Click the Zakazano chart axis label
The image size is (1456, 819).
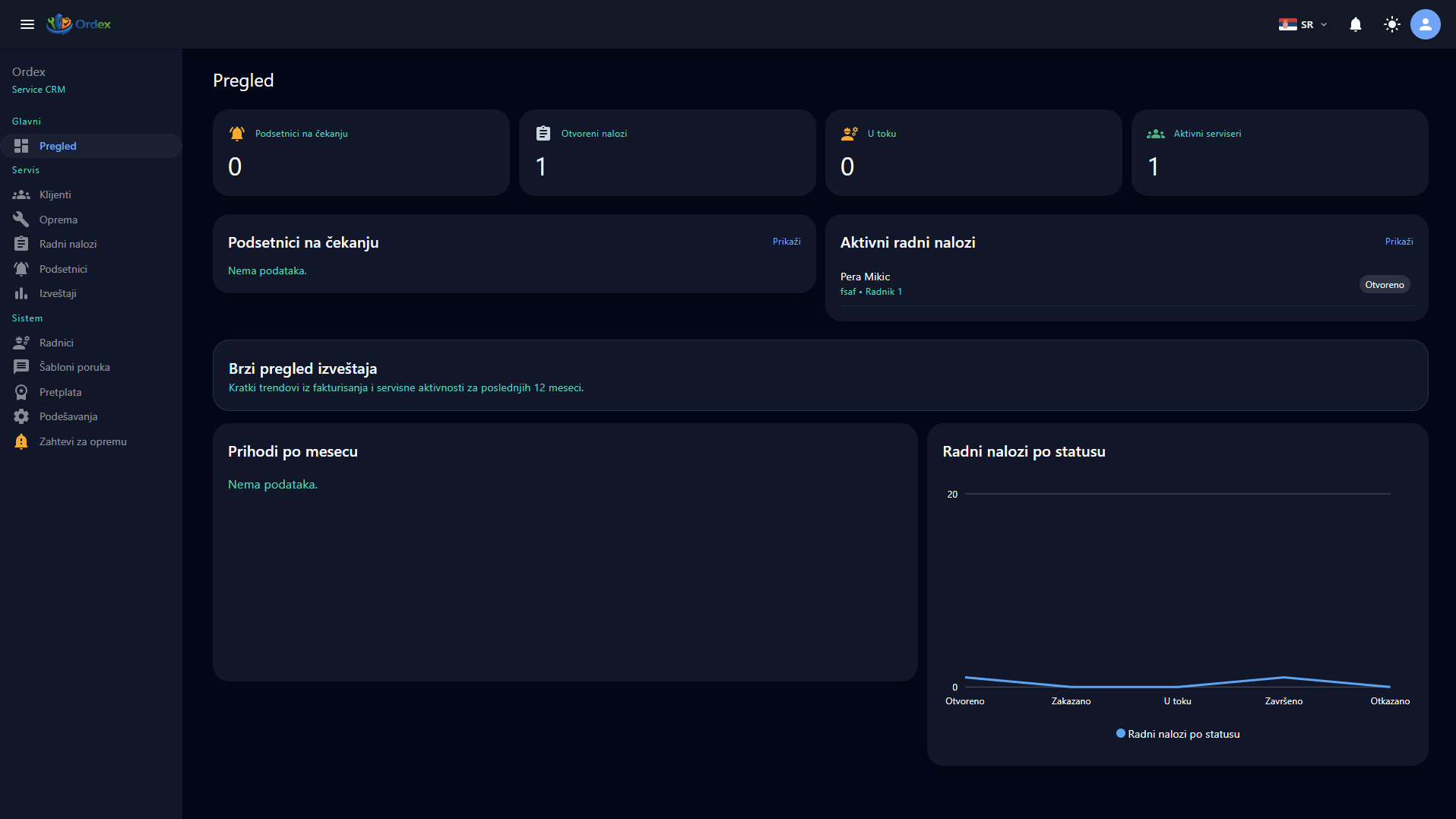point(1071,701)
